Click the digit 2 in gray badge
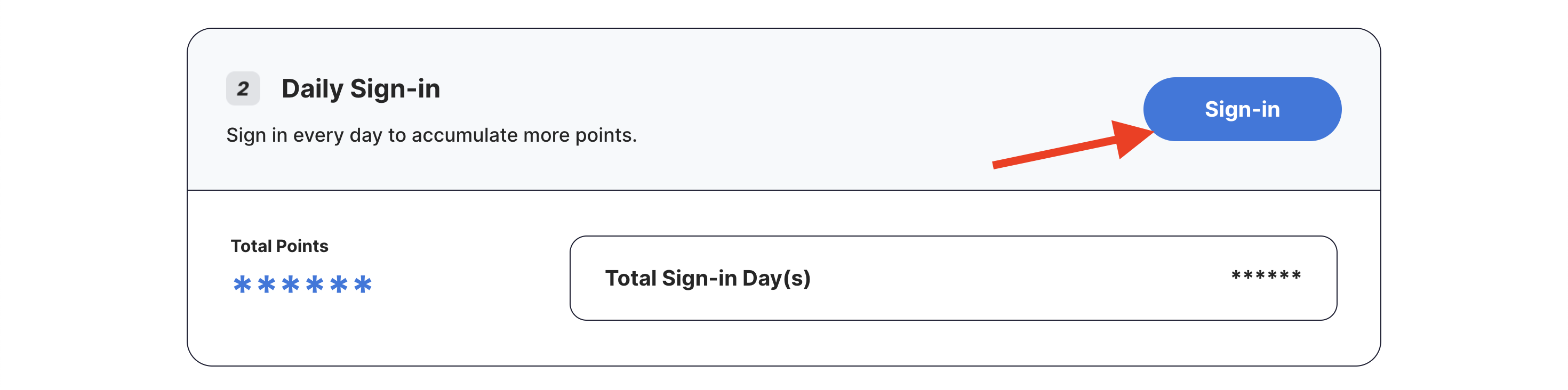The image size is (1568, 390). (x=243, y=89)
